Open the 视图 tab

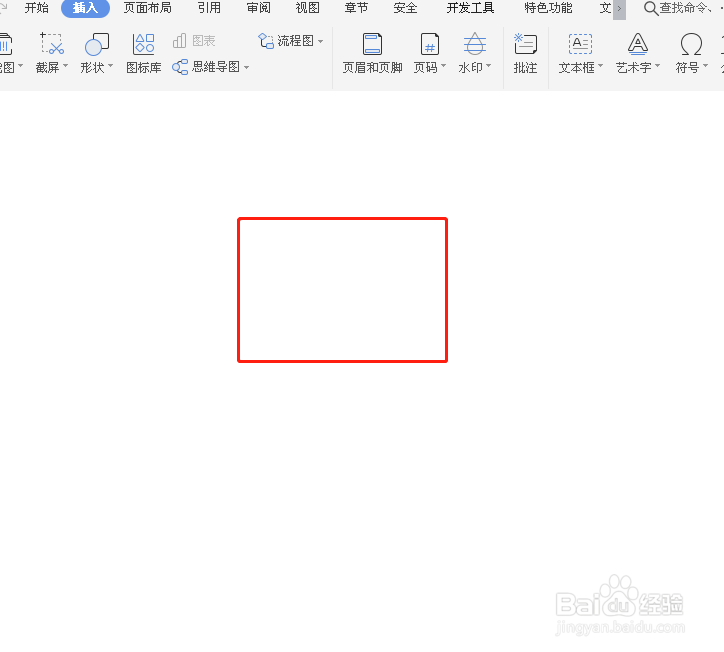(308, 8)
